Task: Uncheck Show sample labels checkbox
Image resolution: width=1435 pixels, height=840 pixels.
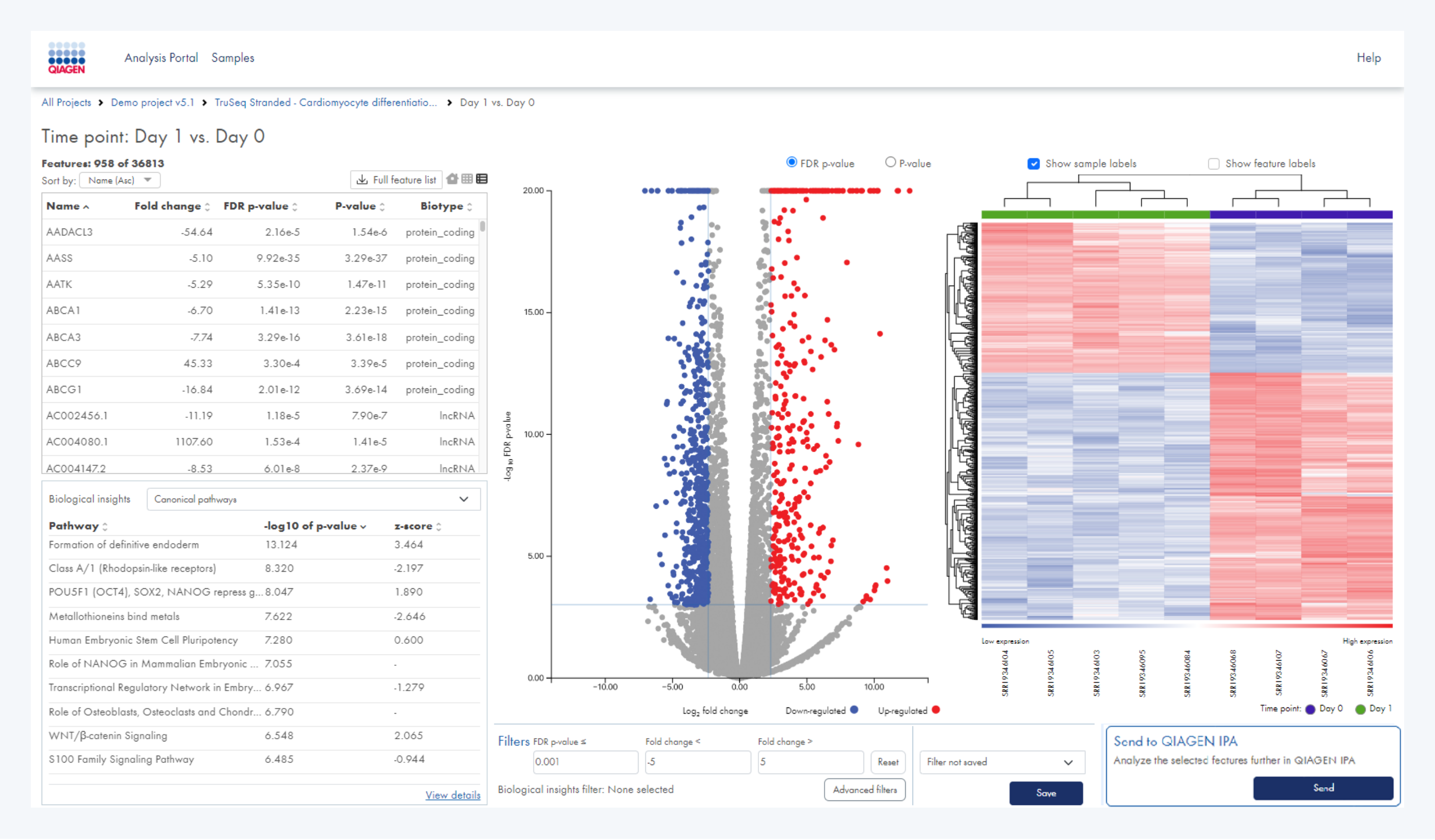Action: click(x=1034, y=164)
